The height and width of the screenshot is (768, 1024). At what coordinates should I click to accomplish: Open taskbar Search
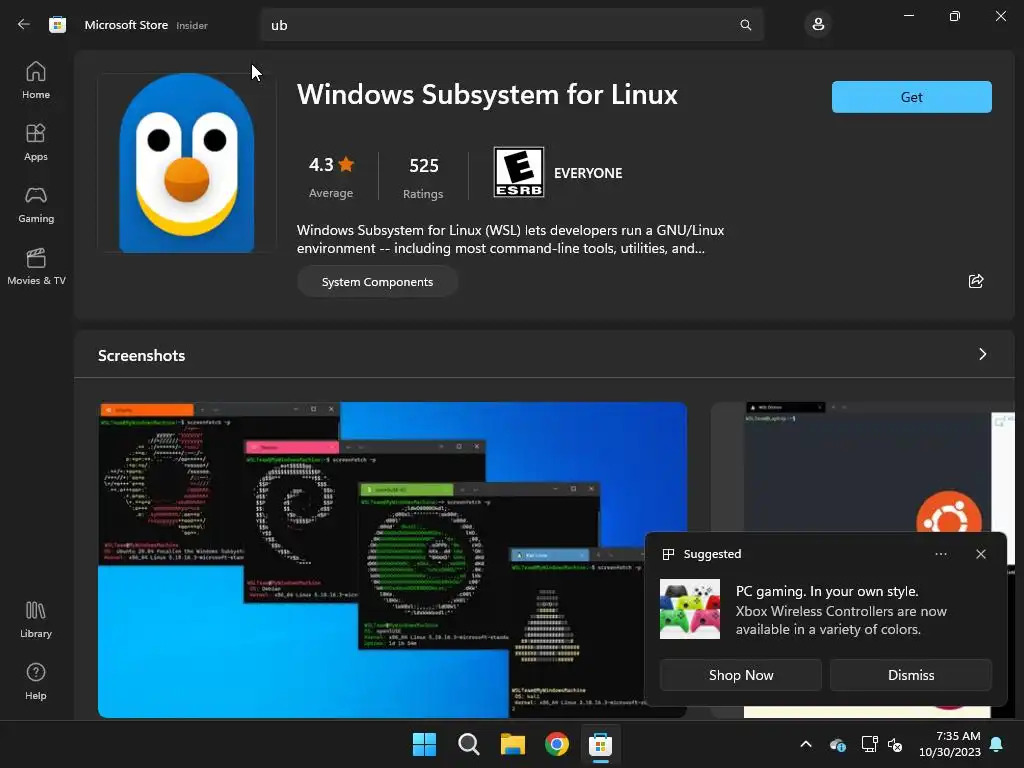[468, 744]
